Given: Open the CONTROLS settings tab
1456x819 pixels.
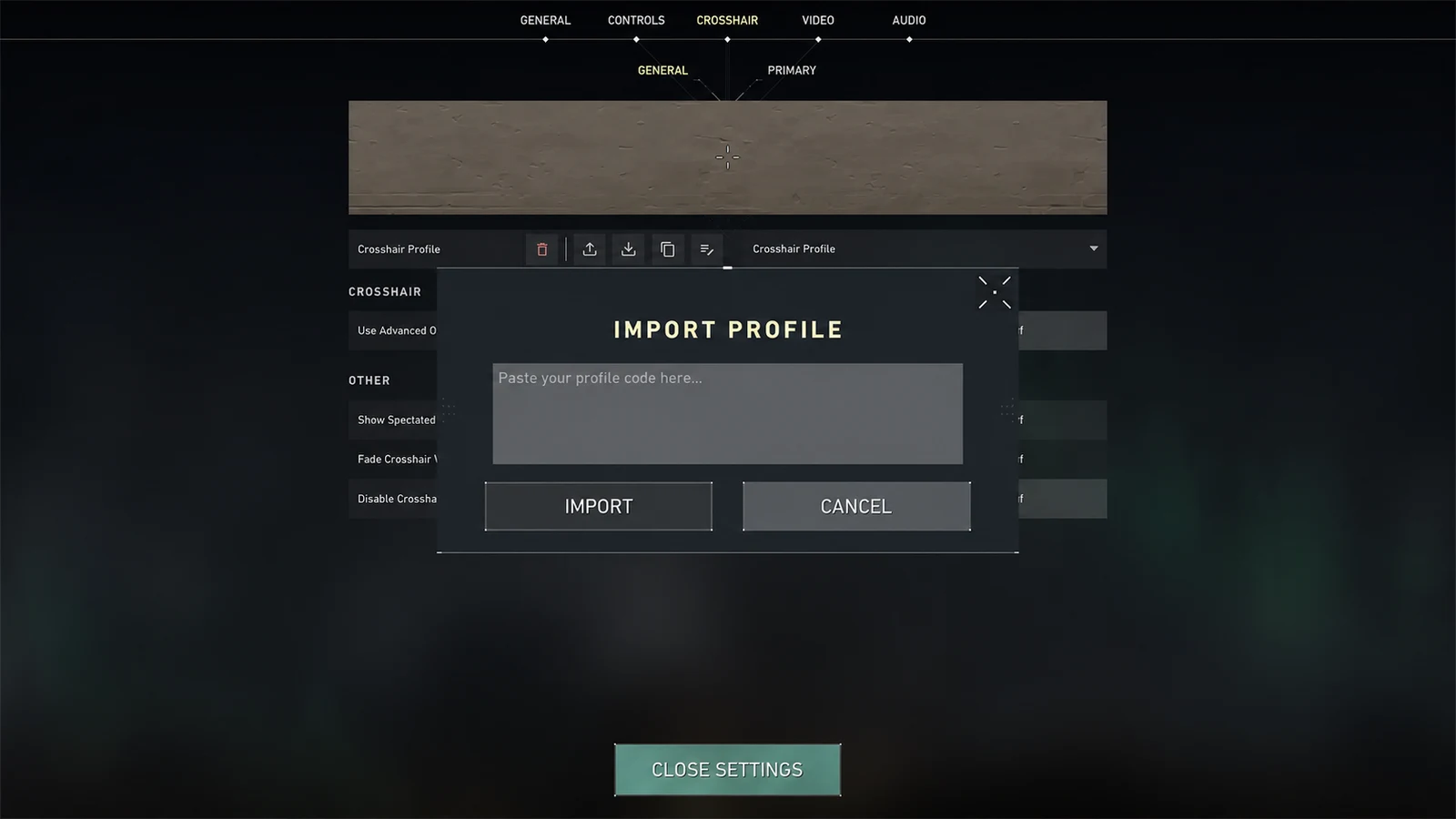Looking at the screenshot, I should [x=636, y=20].
